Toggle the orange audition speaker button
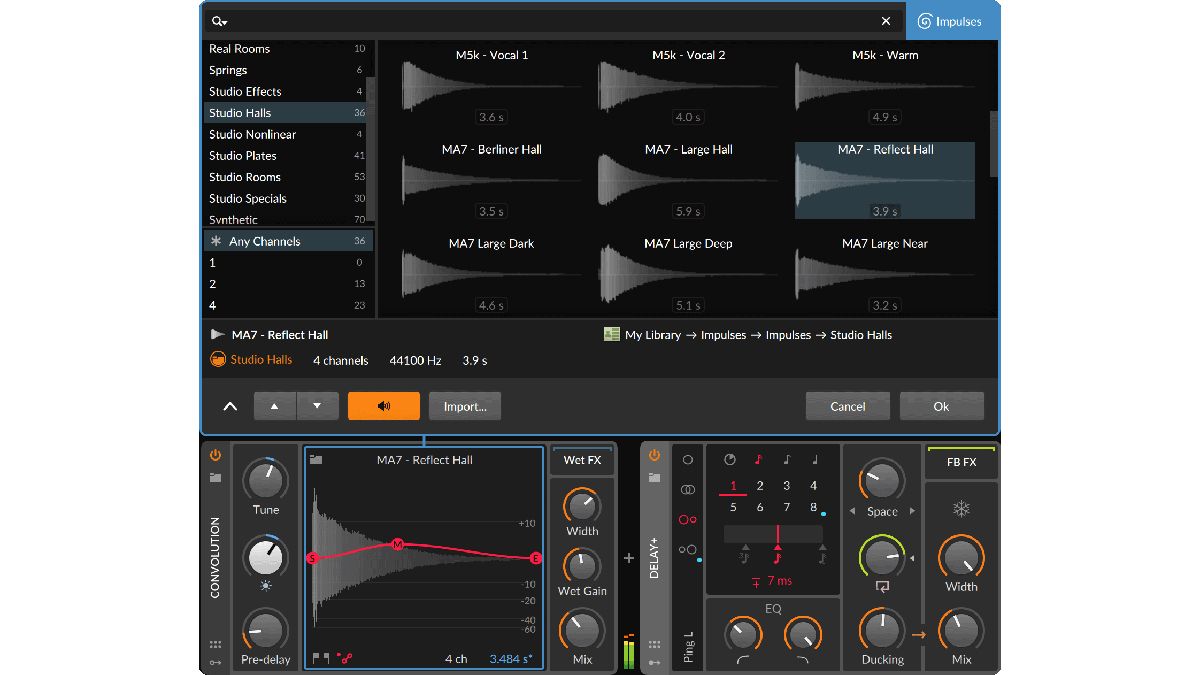Image resolution: width=1200 pixels, height=675 pixels. (x=384, y=406)
